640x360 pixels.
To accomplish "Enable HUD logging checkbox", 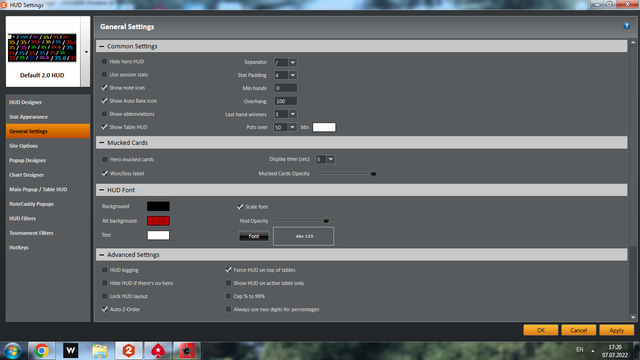I will (104, 270).
